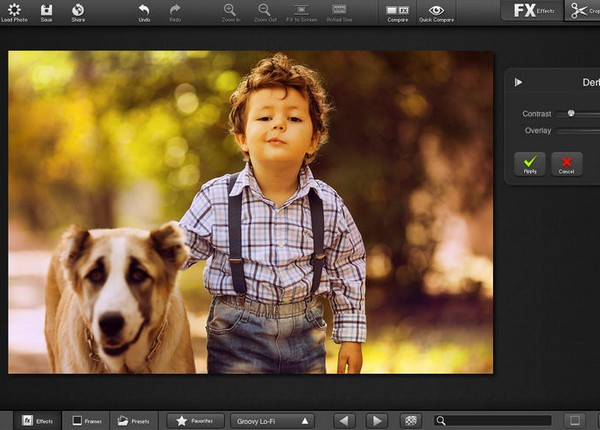
Task: Click the square view button in the bottom bar
Action: 575,421
